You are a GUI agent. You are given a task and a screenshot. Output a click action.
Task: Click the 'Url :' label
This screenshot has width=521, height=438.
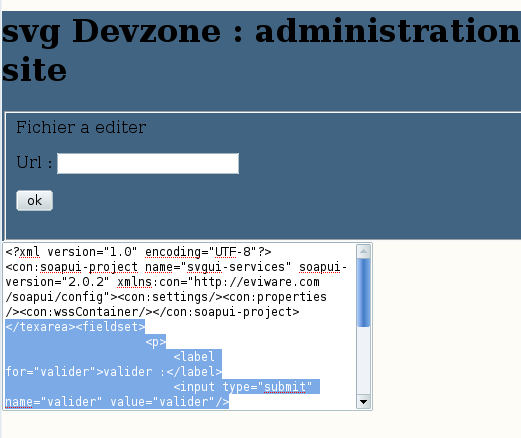coord(34,163)
